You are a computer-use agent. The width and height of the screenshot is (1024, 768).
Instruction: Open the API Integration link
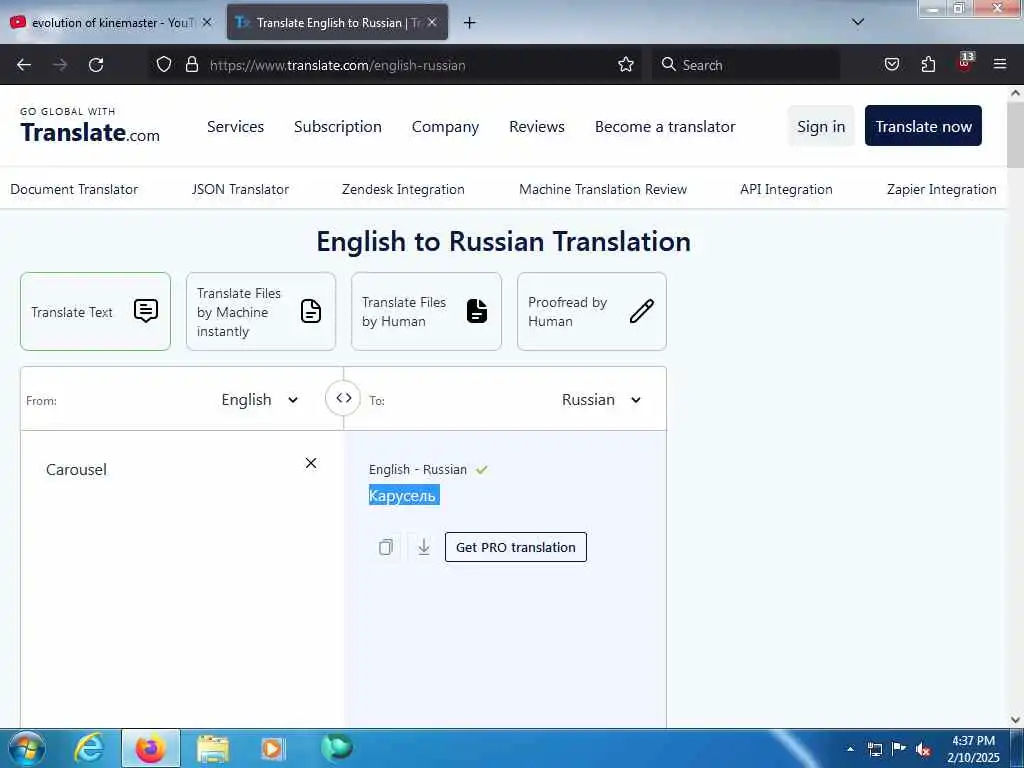pos(786,189)
